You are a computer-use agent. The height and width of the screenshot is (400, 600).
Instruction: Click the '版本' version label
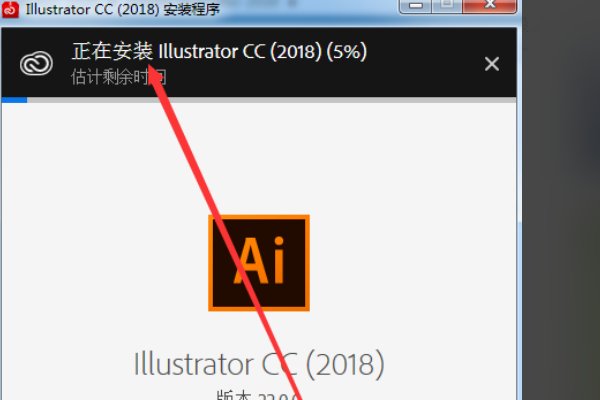[234, 395]
